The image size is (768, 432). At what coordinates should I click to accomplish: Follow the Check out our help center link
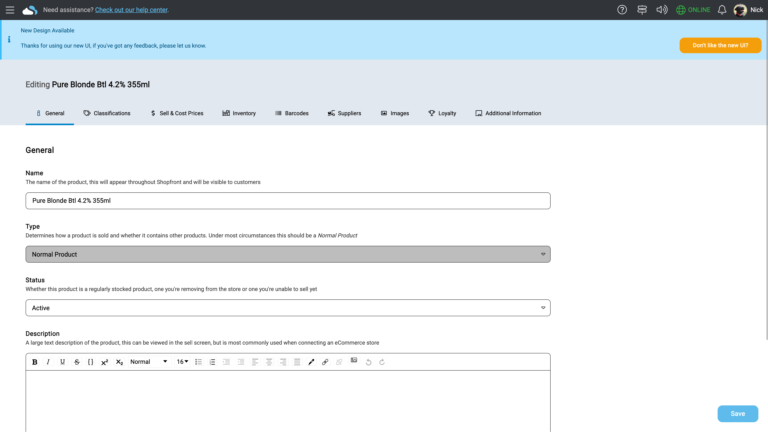tap(131, 10)
